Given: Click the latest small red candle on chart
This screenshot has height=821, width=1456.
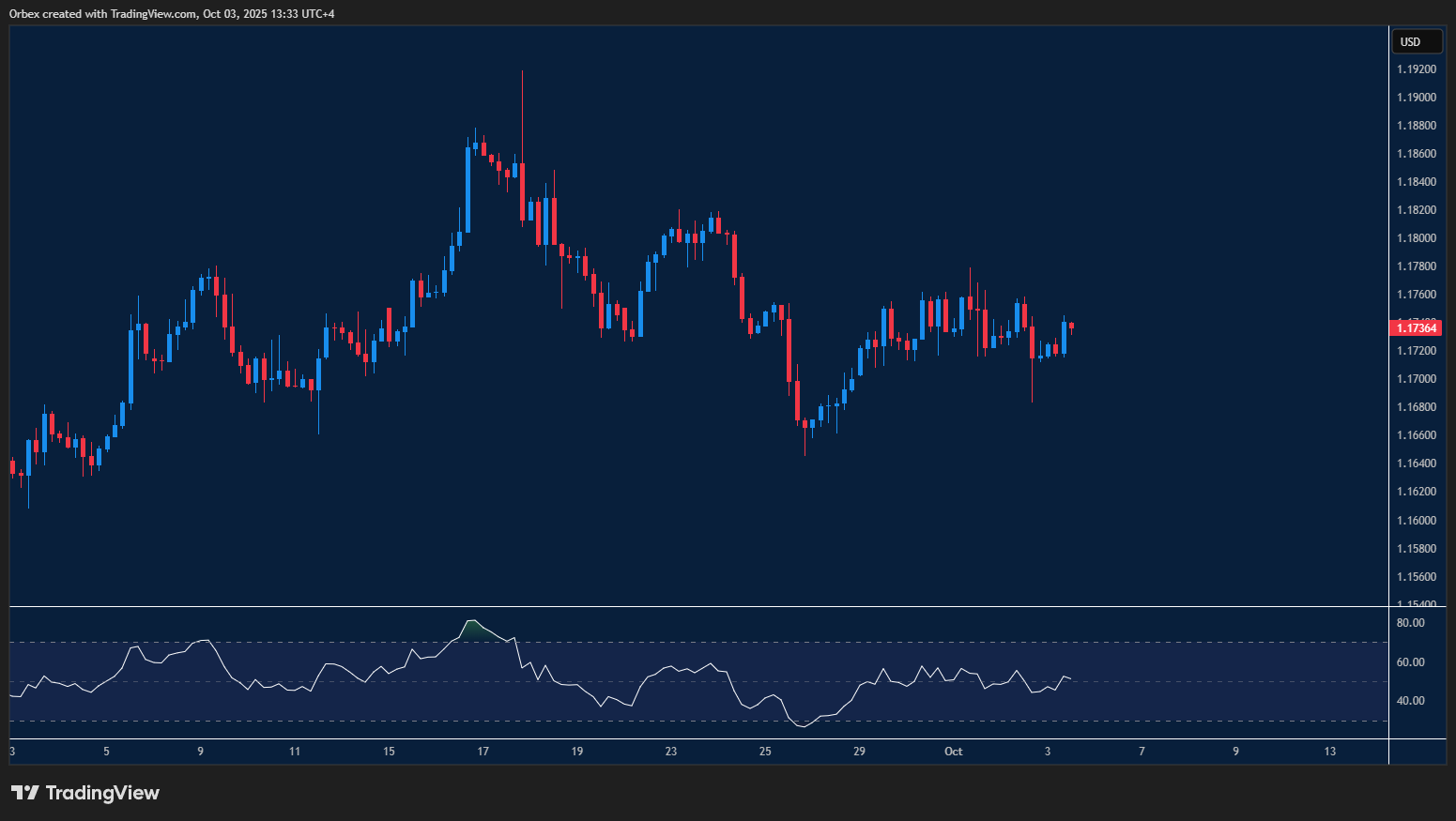Looking at the screenshot, I should pos(1071,327).
